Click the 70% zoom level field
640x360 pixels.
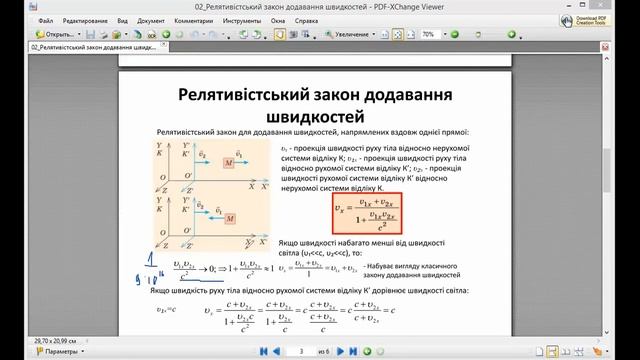coord(431,35)
